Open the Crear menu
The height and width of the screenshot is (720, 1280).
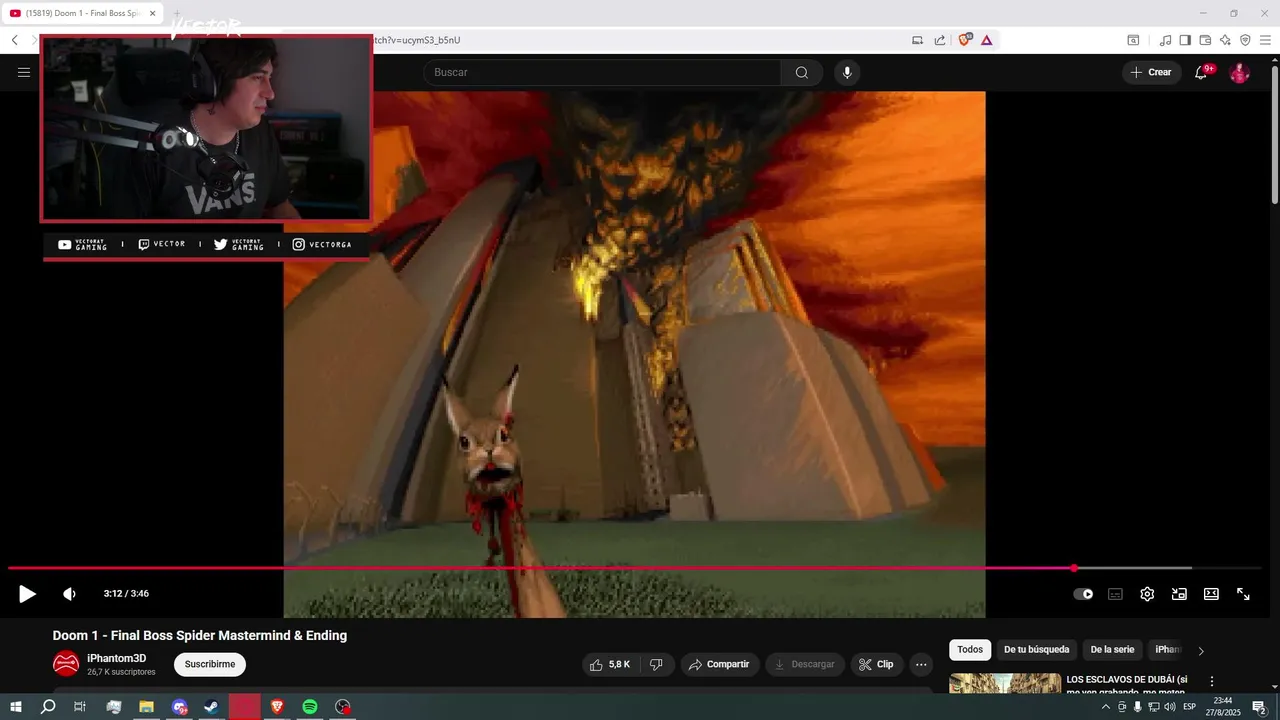point(1151,72)
